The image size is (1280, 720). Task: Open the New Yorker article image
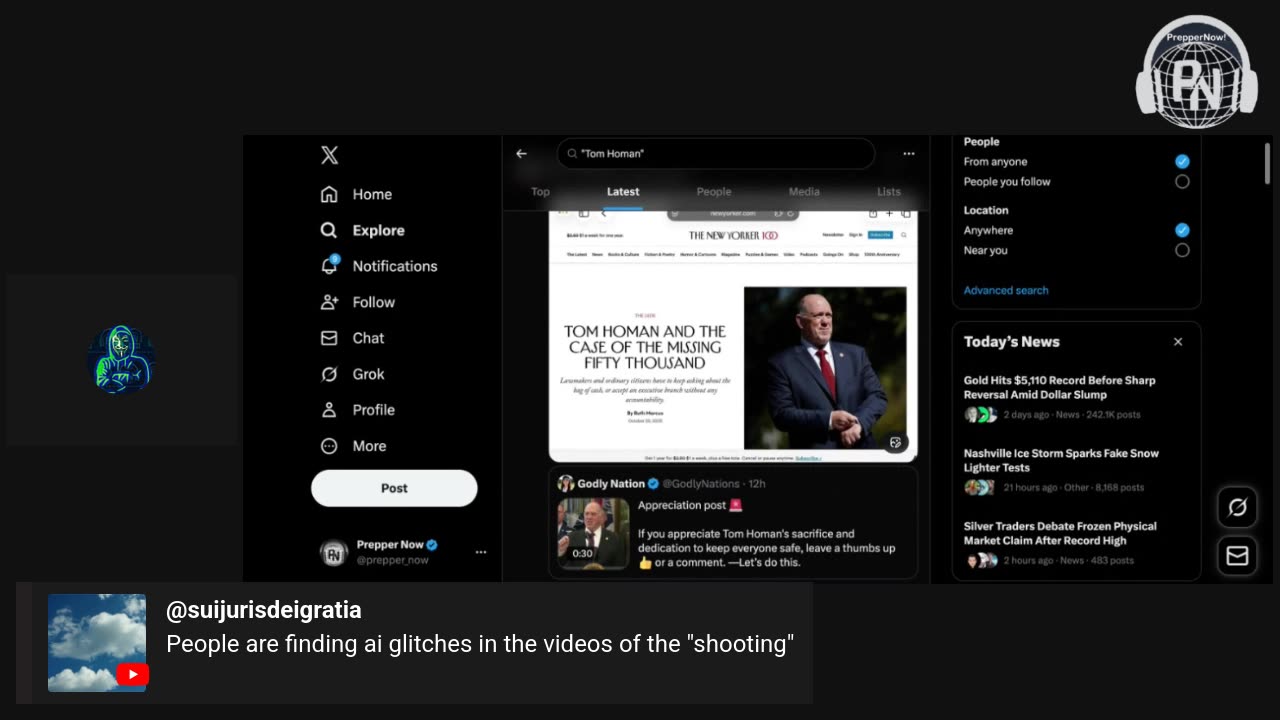(x=733, y=336)
